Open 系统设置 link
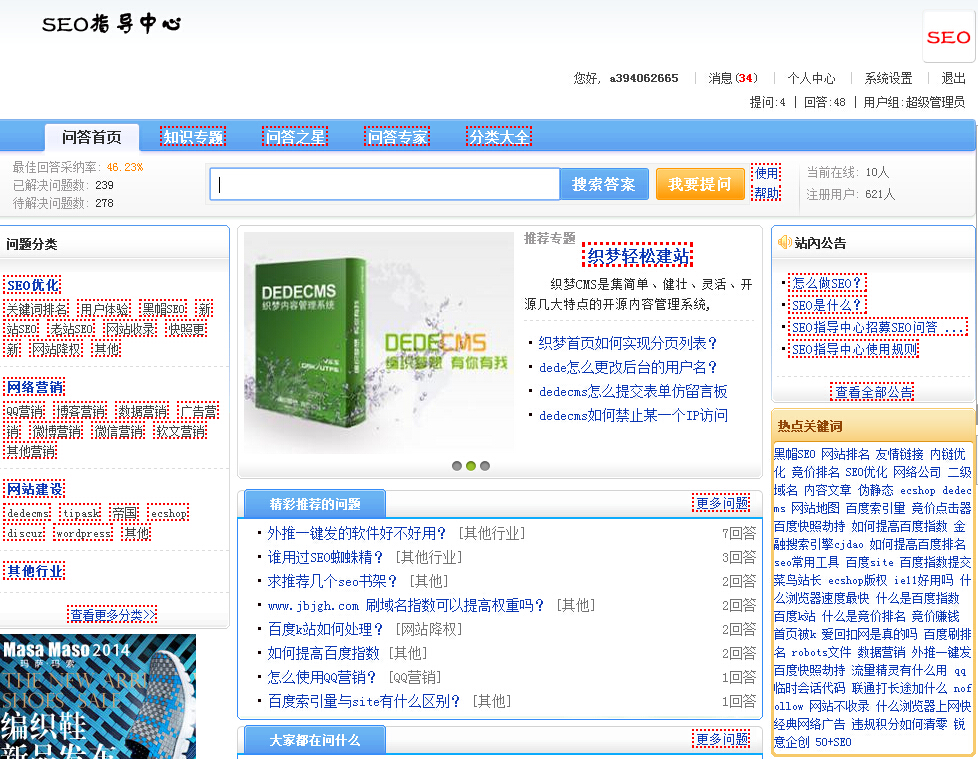 pyautogui.click(x=888, y=78)
